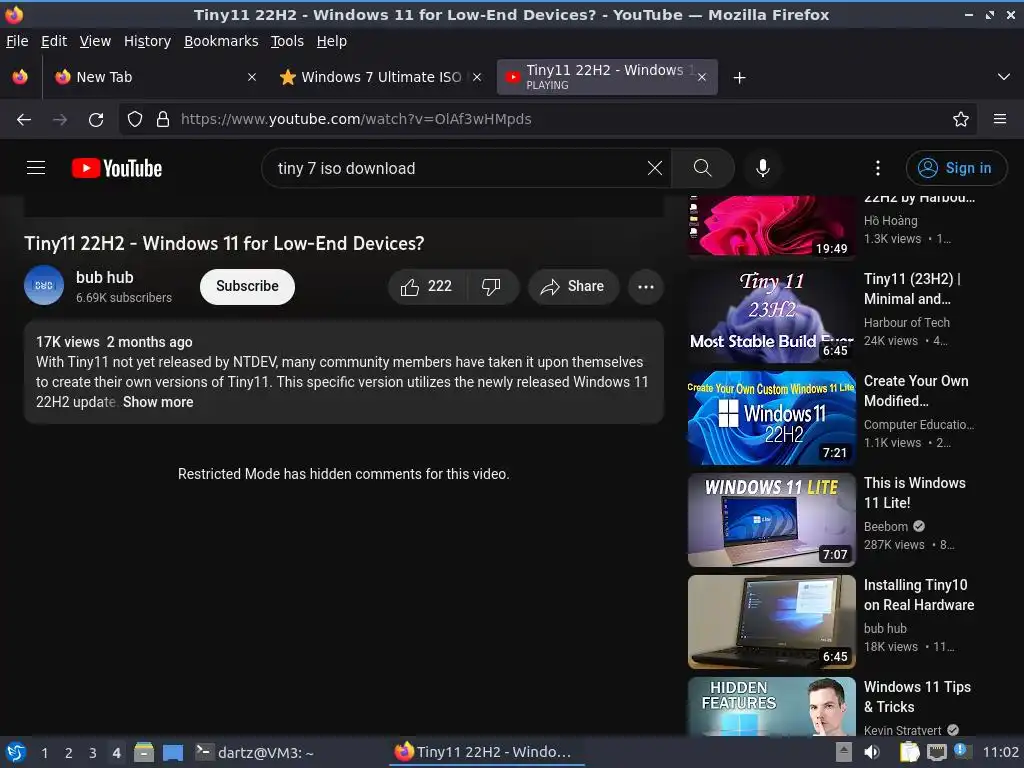1024x768 pixels.
Task: Go back with the Firefox back arrow
Action: [24, 120]
